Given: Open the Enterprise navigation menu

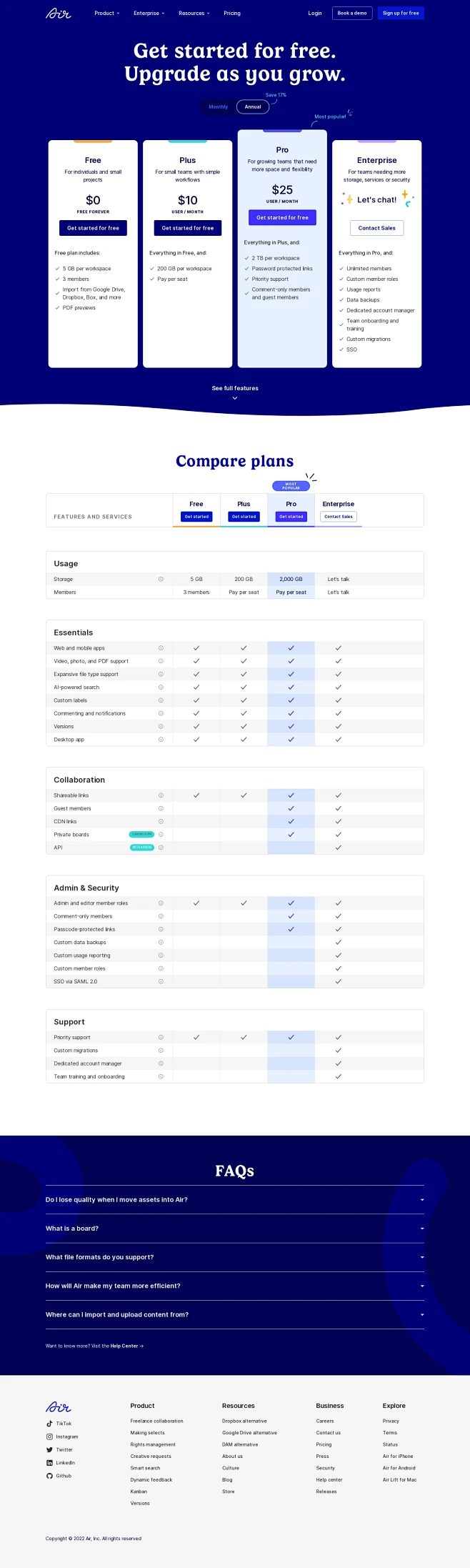Looking at the screenshot, I should 149,13.
